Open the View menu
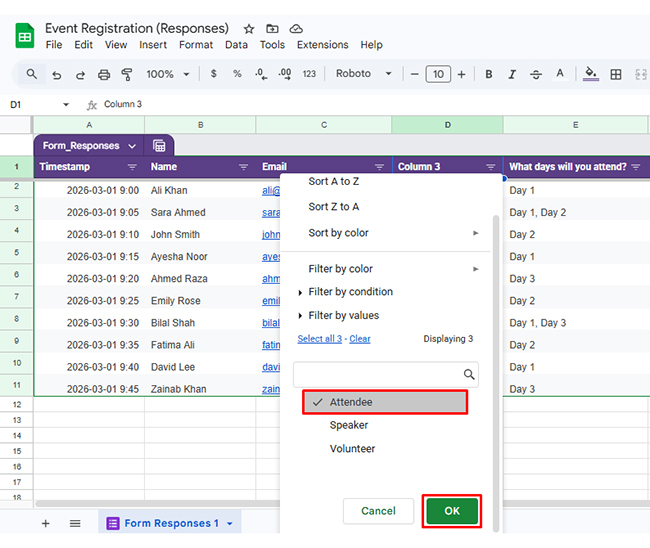650x548 pixels. (116, 45)
